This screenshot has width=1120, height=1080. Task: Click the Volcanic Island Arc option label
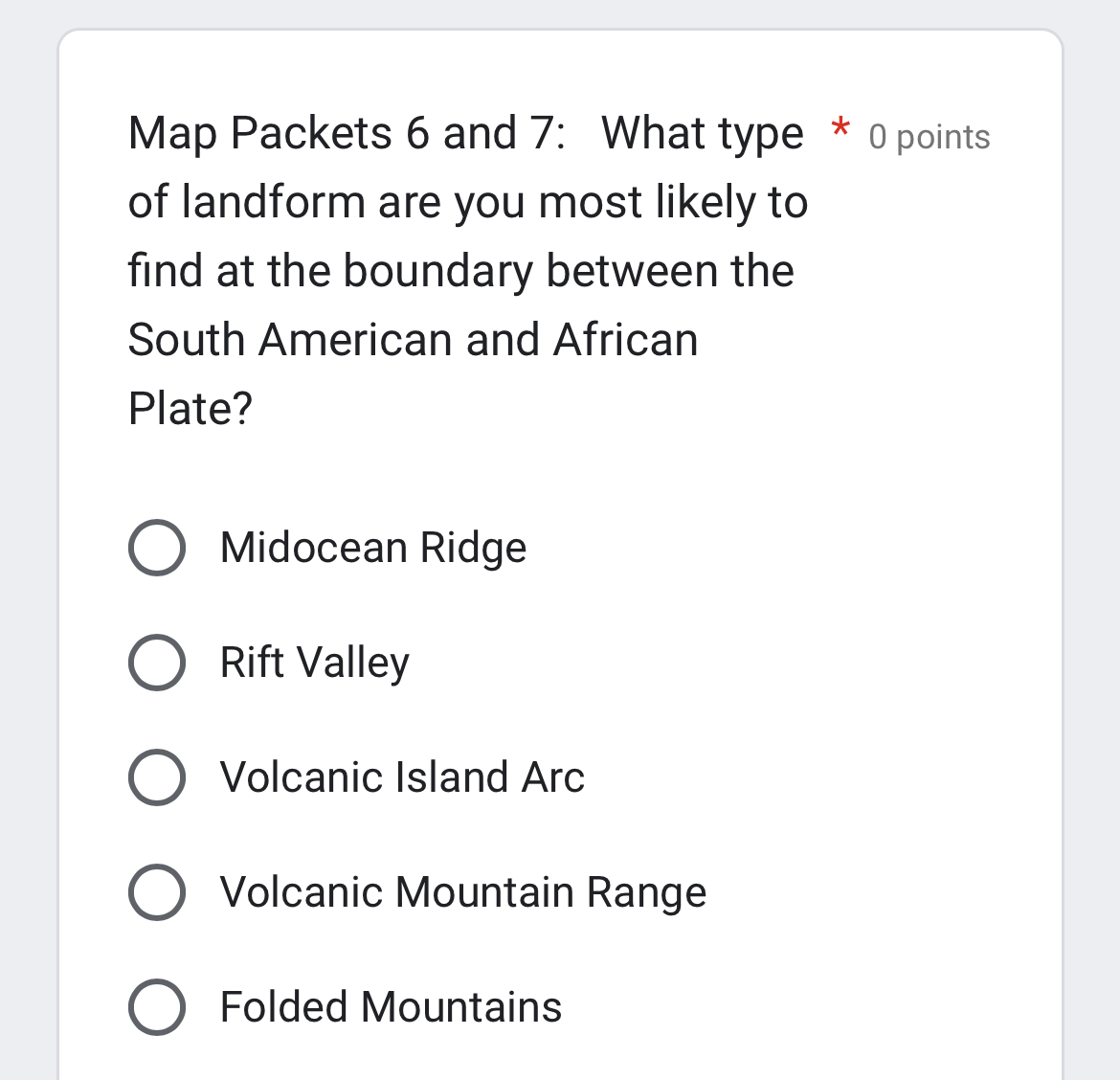click(x=402, y=777)
